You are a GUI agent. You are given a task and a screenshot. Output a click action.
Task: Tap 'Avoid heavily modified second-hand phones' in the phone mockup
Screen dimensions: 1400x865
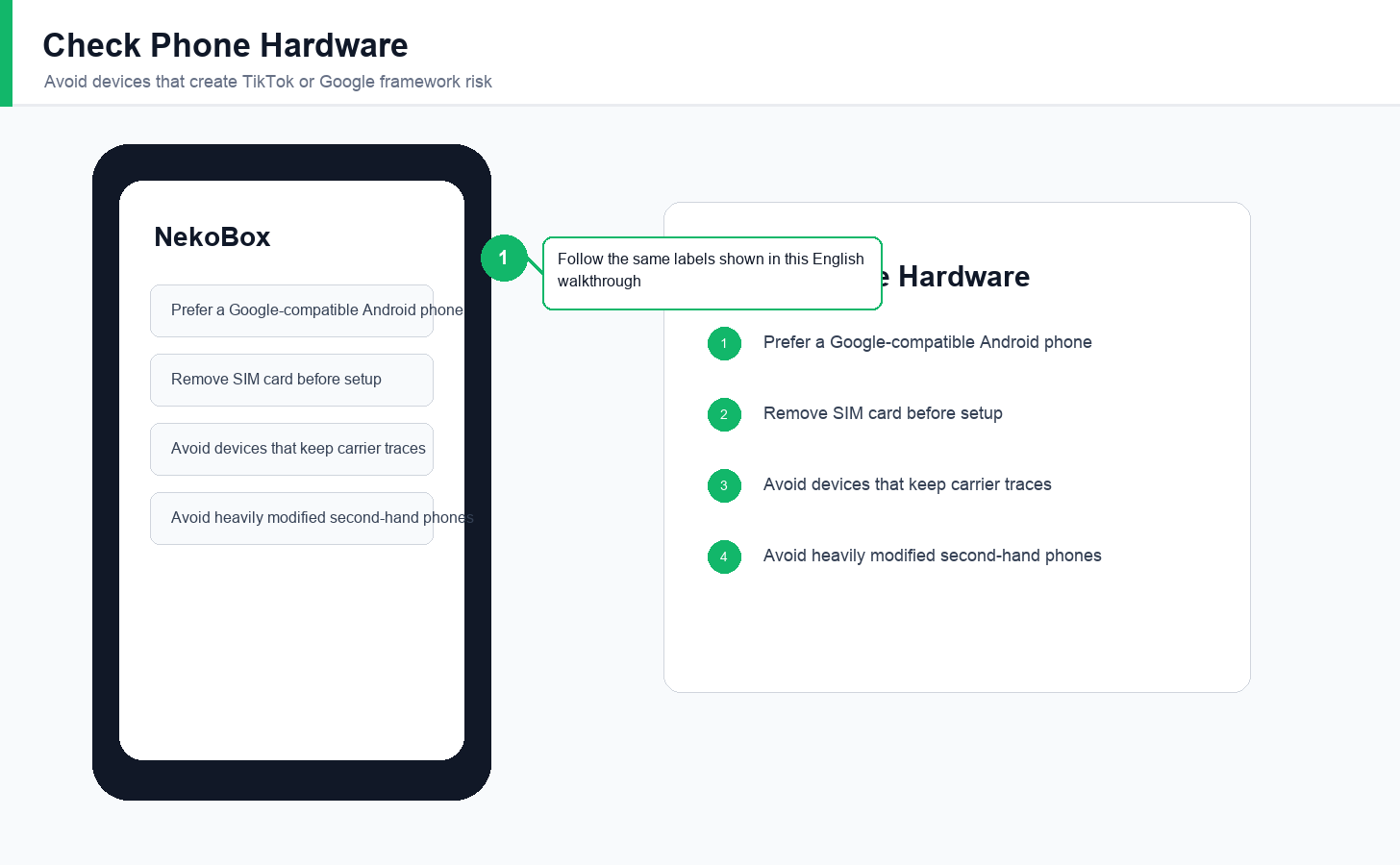click(x=291, y=518)
